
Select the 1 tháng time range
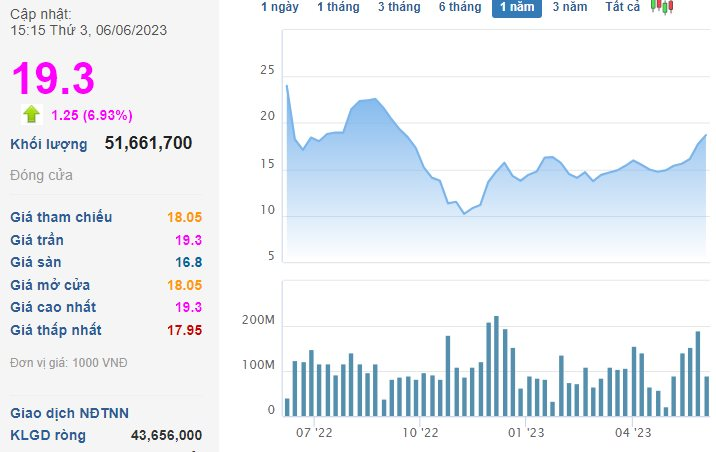[x=338, y=7]
